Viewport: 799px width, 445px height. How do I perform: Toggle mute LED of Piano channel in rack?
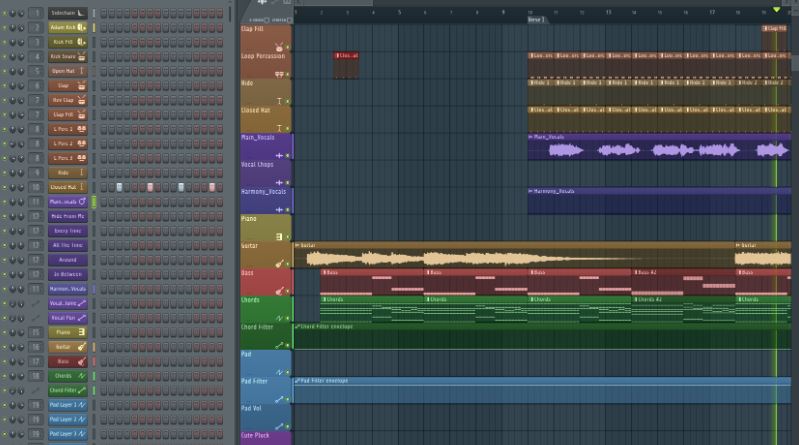click(x=5, y=332)
